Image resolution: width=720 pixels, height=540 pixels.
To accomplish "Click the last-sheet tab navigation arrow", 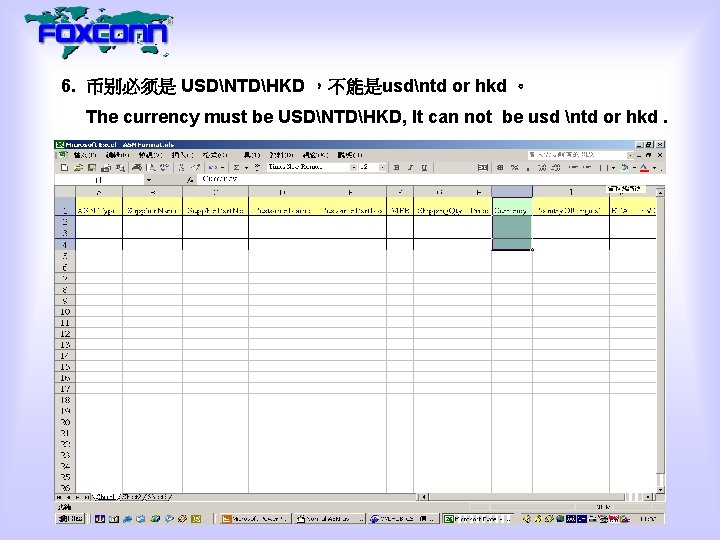I will coord(86,497).
